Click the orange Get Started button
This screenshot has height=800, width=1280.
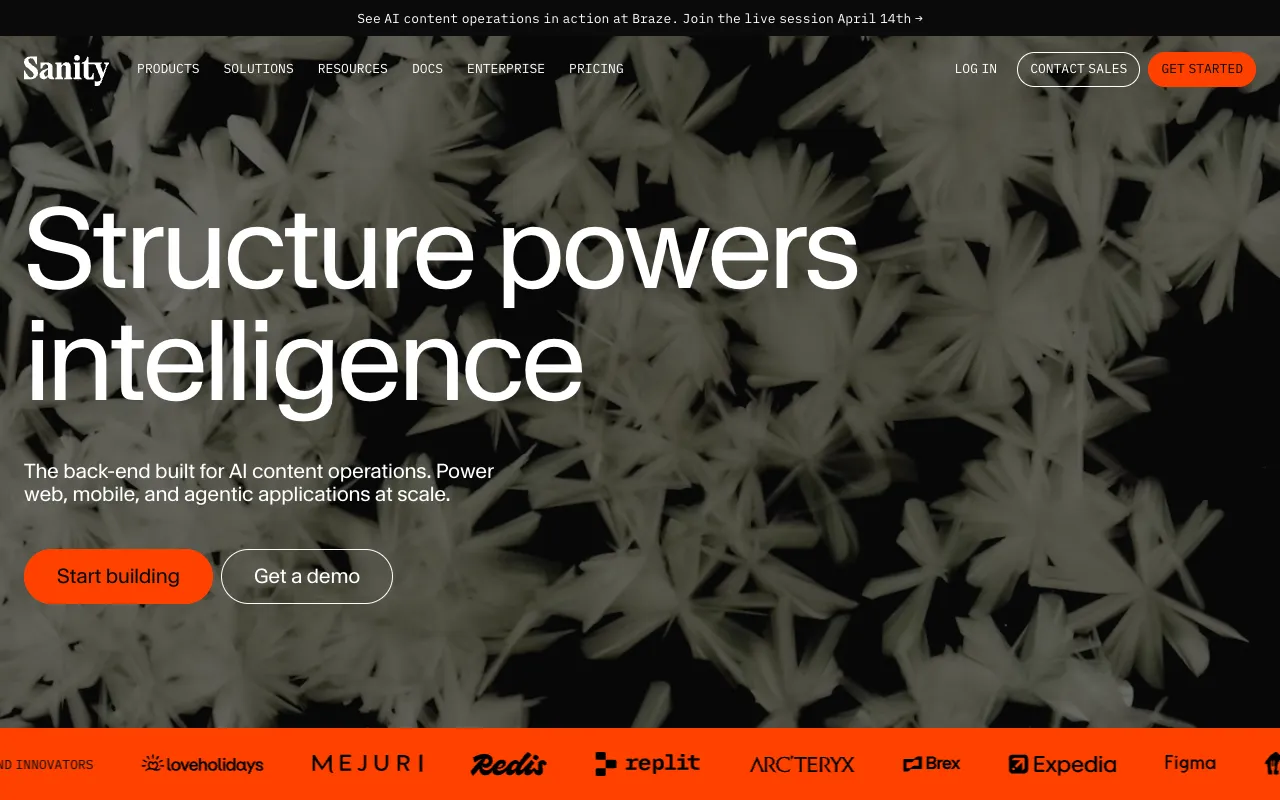(1202, 69)
